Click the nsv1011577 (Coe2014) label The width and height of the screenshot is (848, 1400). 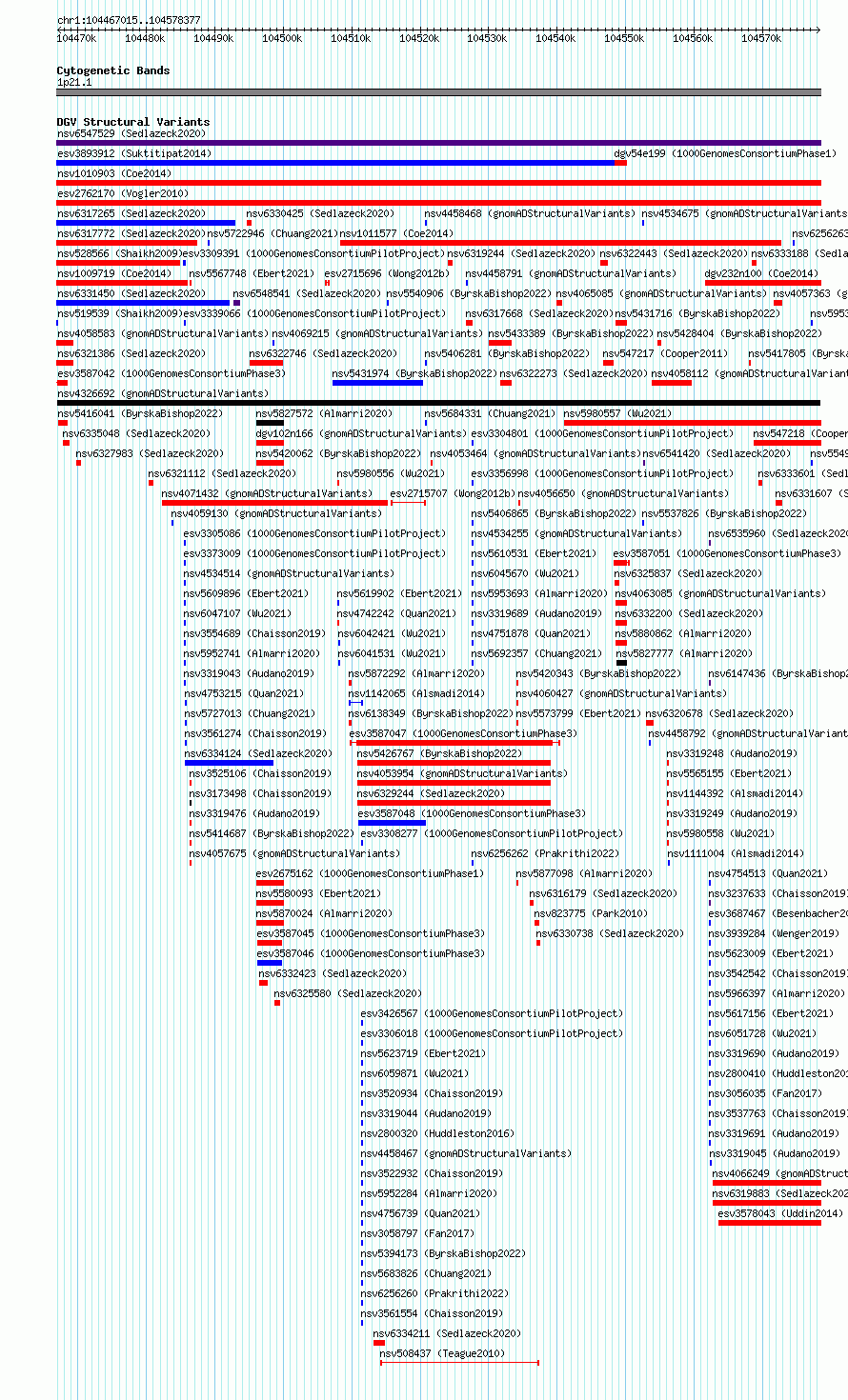397,234
